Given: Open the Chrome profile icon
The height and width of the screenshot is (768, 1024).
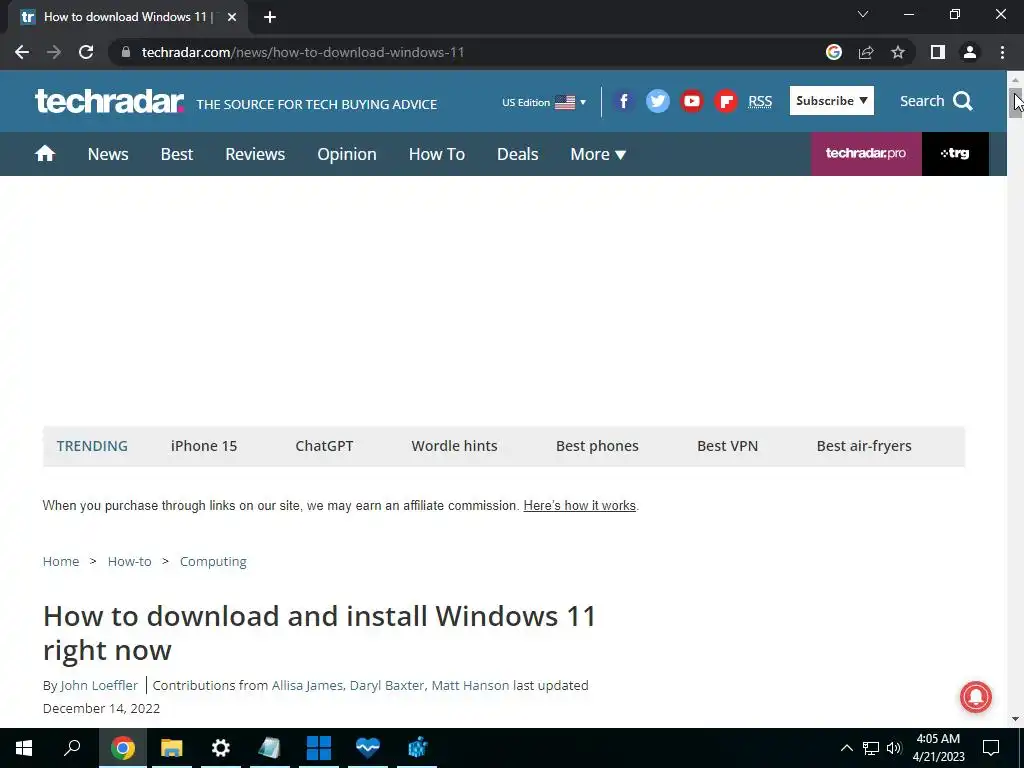Looking at the screenshot, I should coord(970,52).
